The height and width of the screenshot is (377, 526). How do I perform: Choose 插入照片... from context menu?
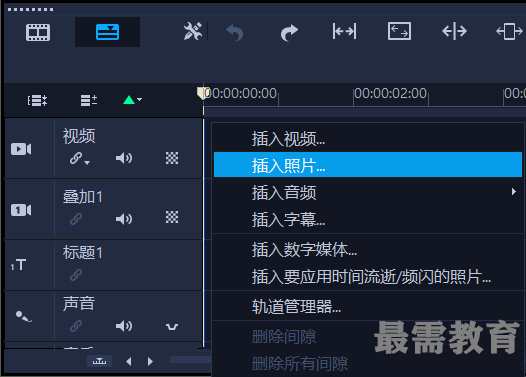368,165
